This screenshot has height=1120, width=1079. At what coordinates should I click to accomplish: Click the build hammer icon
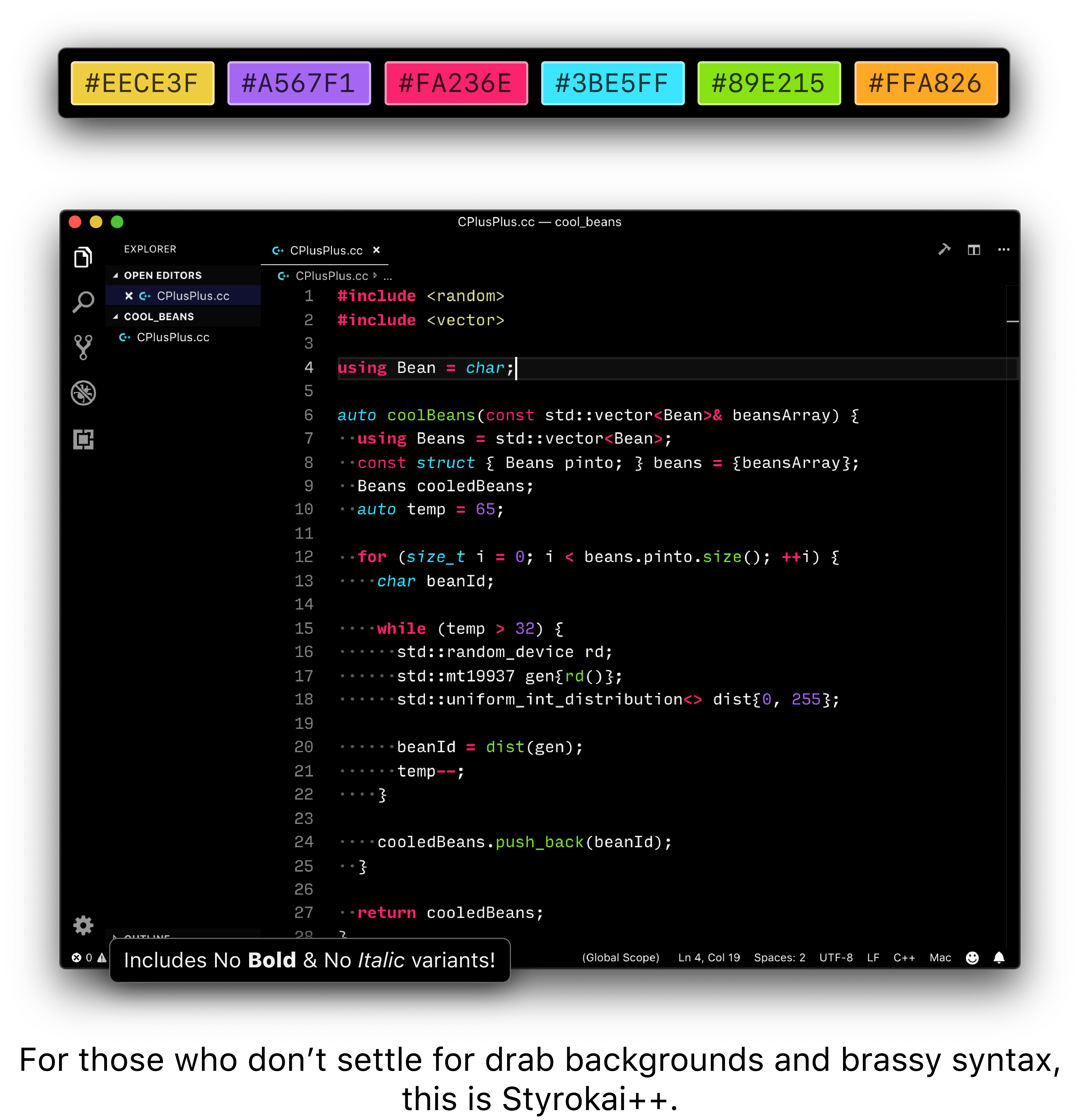pyautogui.click(x=944, y=250)
